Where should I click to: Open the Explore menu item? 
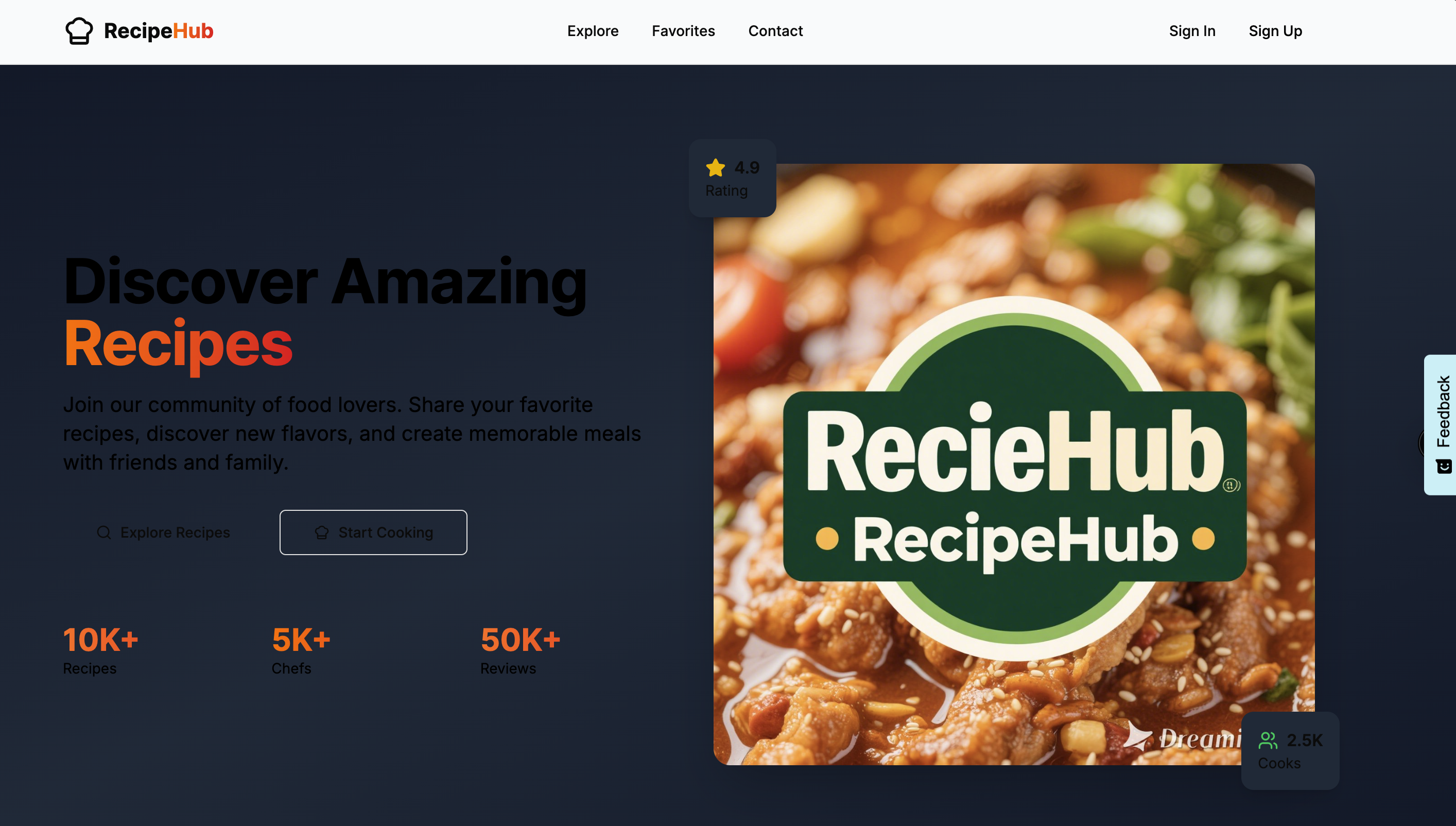593,30
